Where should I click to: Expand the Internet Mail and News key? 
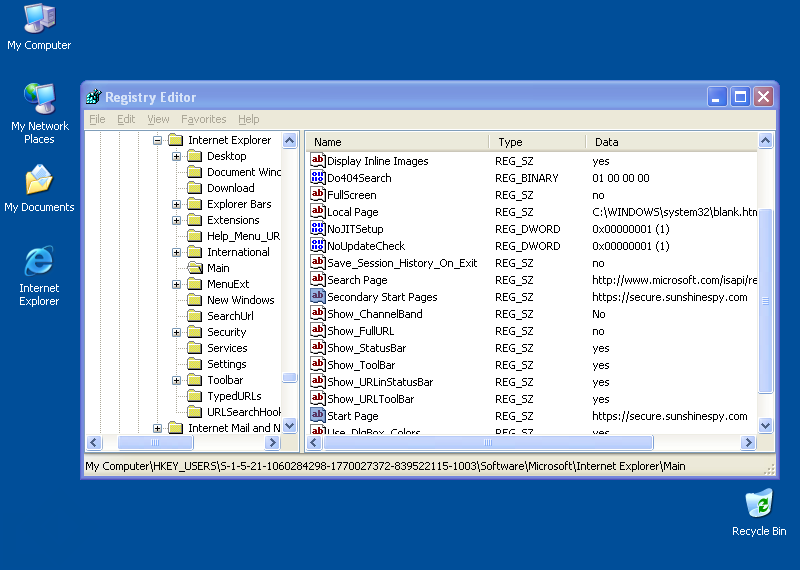point(158,428)
